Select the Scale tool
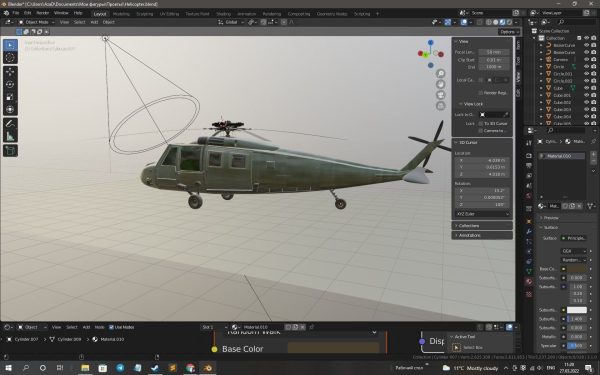 pyautogui.click(x=10, y=97)
